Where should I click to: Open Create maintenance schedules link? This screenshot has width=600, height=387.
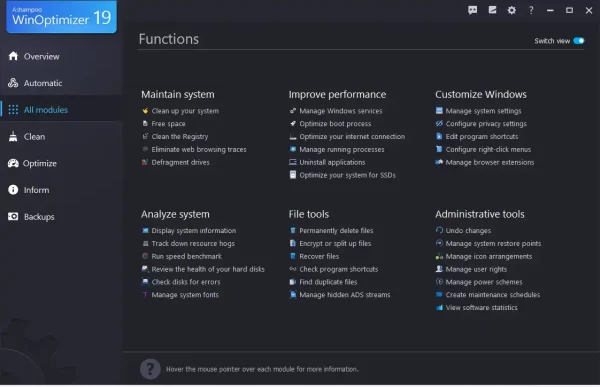click(492, 295)
